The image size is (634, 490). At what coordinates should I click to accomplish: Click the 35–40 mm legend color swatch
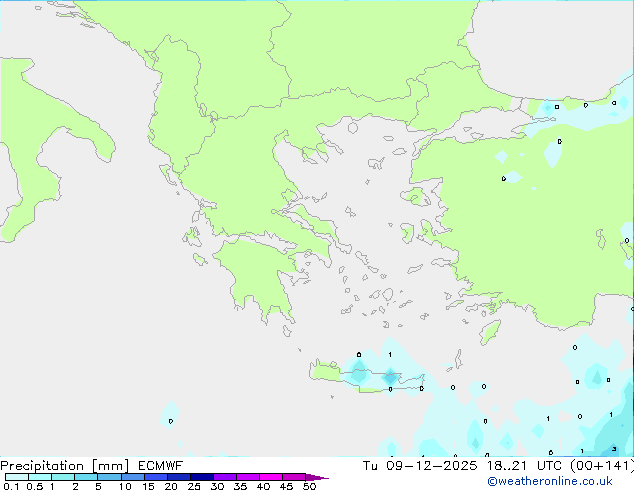(x=247, y=477)
